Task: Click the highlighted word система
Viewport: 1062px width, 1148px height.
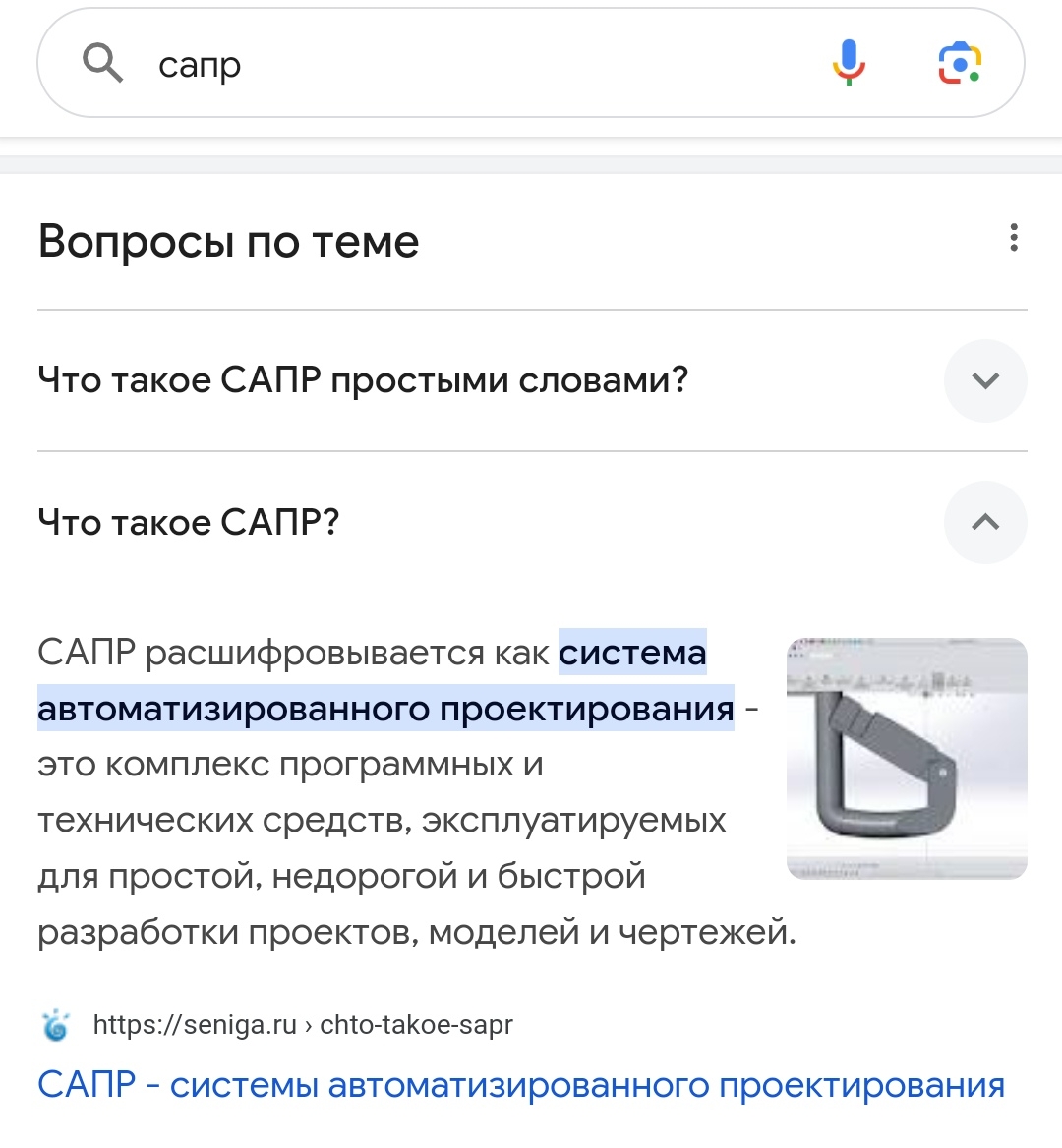Action: [x=633, y=653]
